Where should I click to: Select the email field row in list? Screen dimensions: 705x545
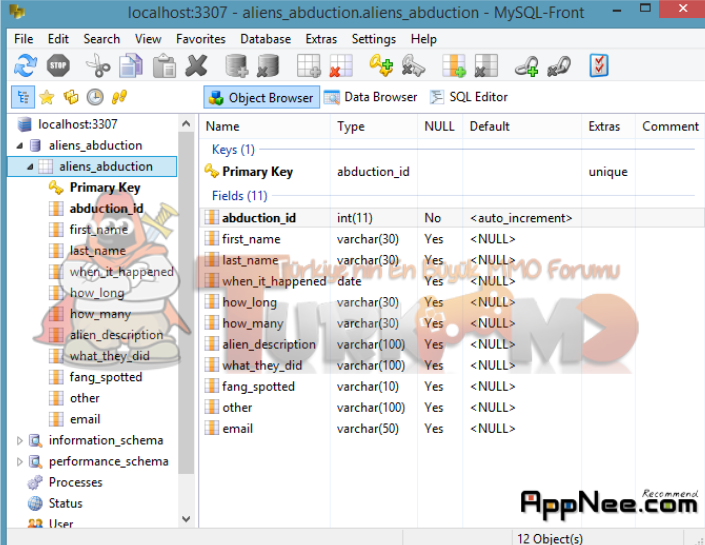coord(452,429)
